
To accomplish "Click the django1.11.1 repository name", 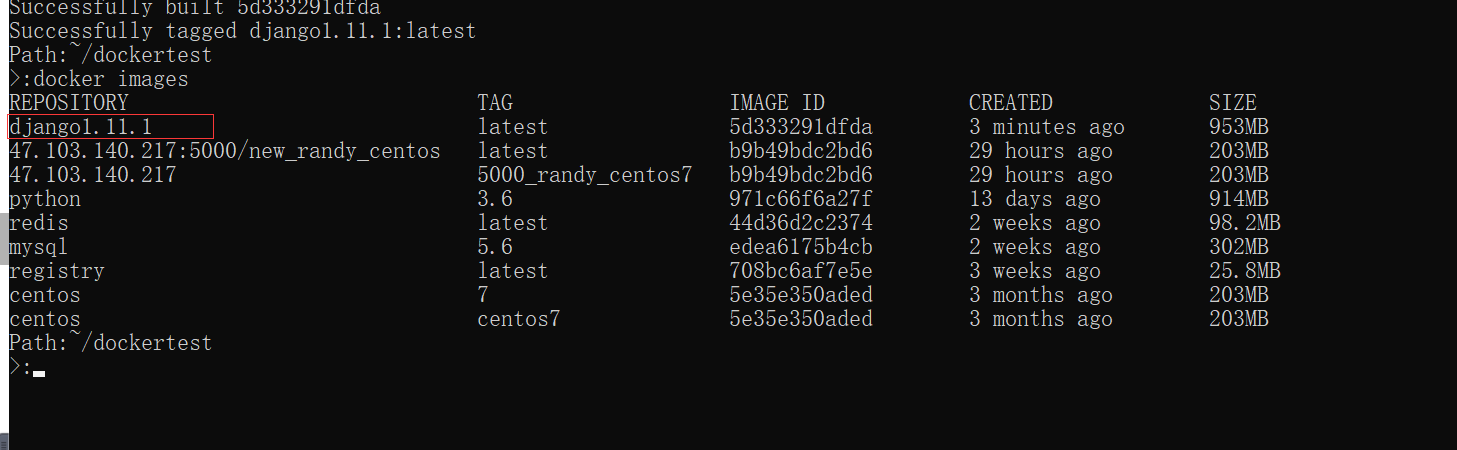I will (x=80, y=127).
